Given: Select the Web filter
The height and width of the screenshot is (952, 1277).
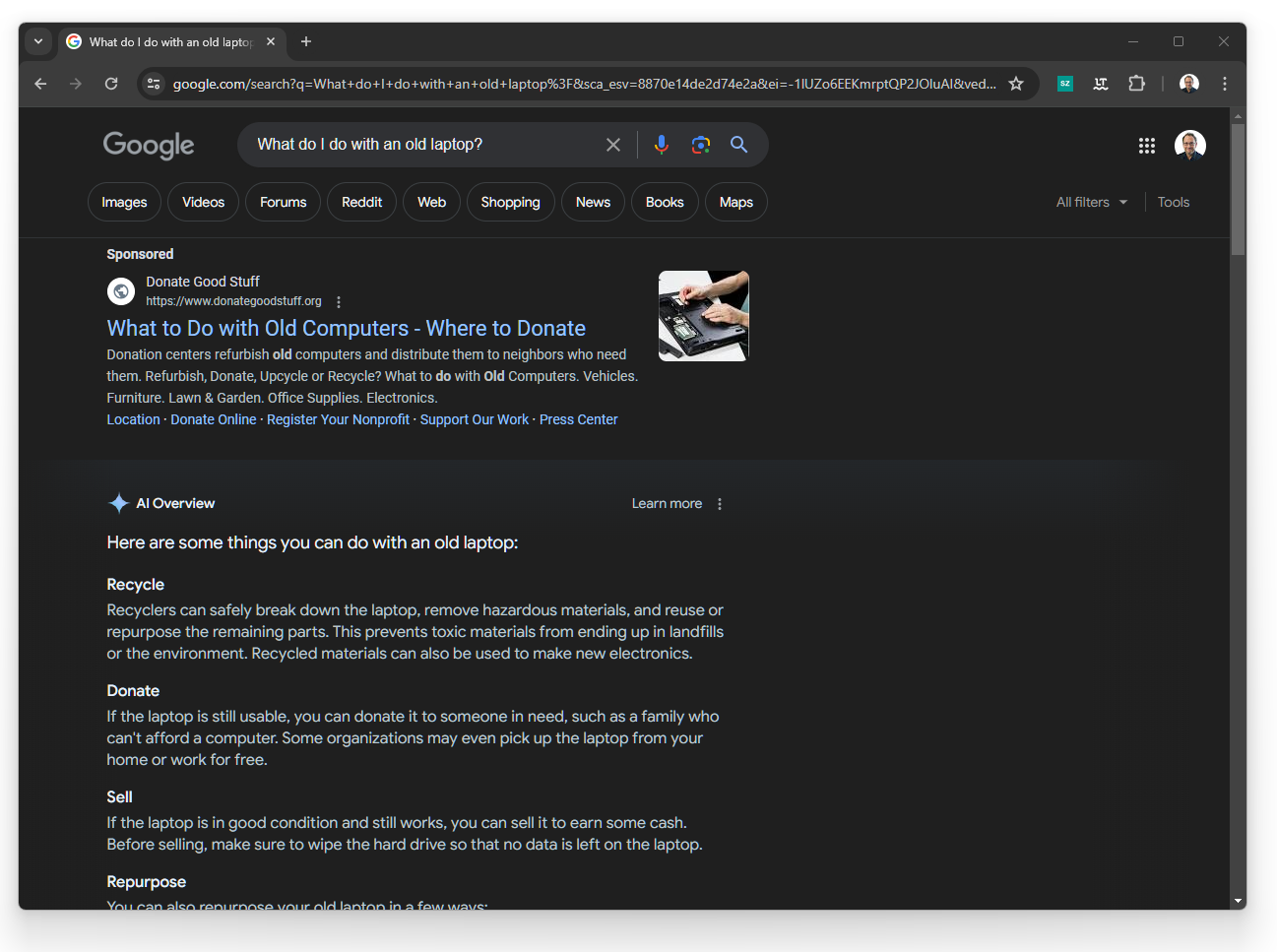Looking at the screenshot, I should 431,202.
